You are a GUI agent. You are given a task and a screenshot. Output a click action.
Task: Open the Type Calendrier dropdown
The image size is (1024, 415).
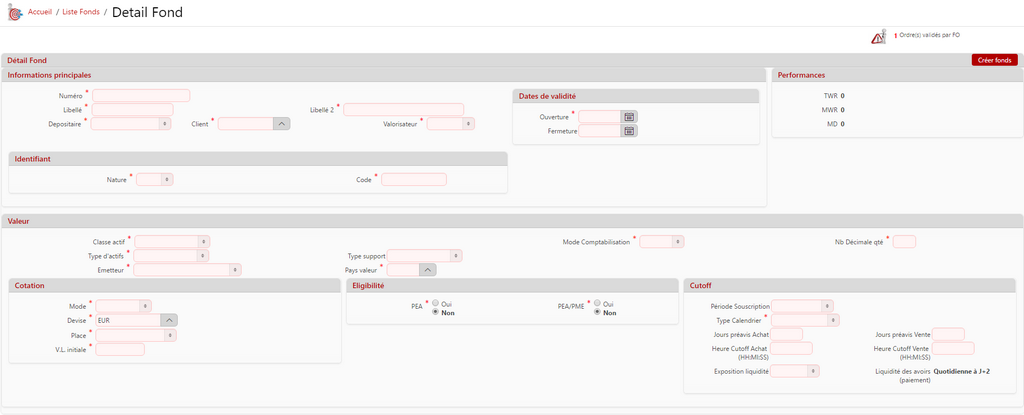point(805,320)
